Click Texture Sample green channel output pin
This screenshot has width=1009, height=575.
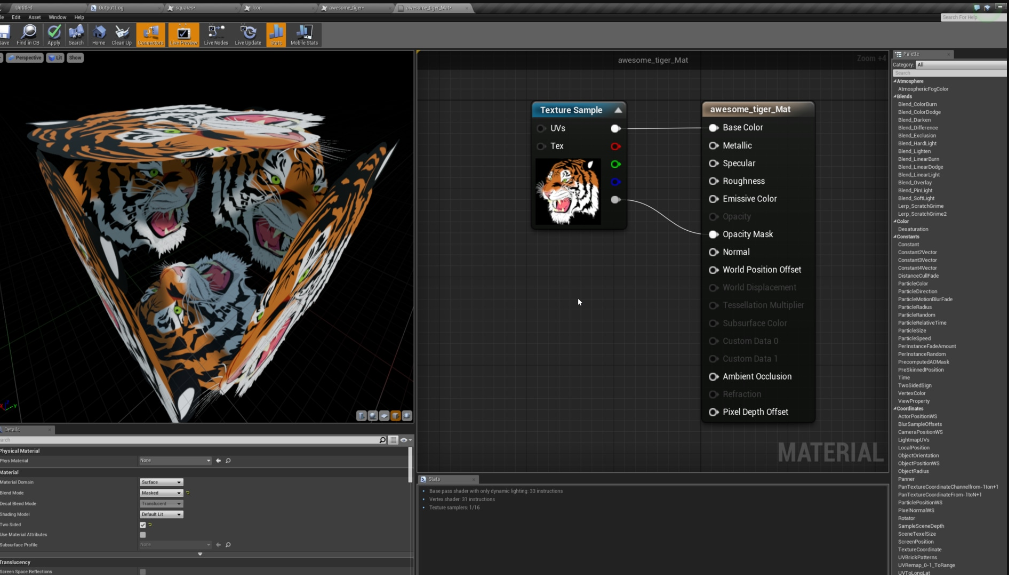click(615, 164)
